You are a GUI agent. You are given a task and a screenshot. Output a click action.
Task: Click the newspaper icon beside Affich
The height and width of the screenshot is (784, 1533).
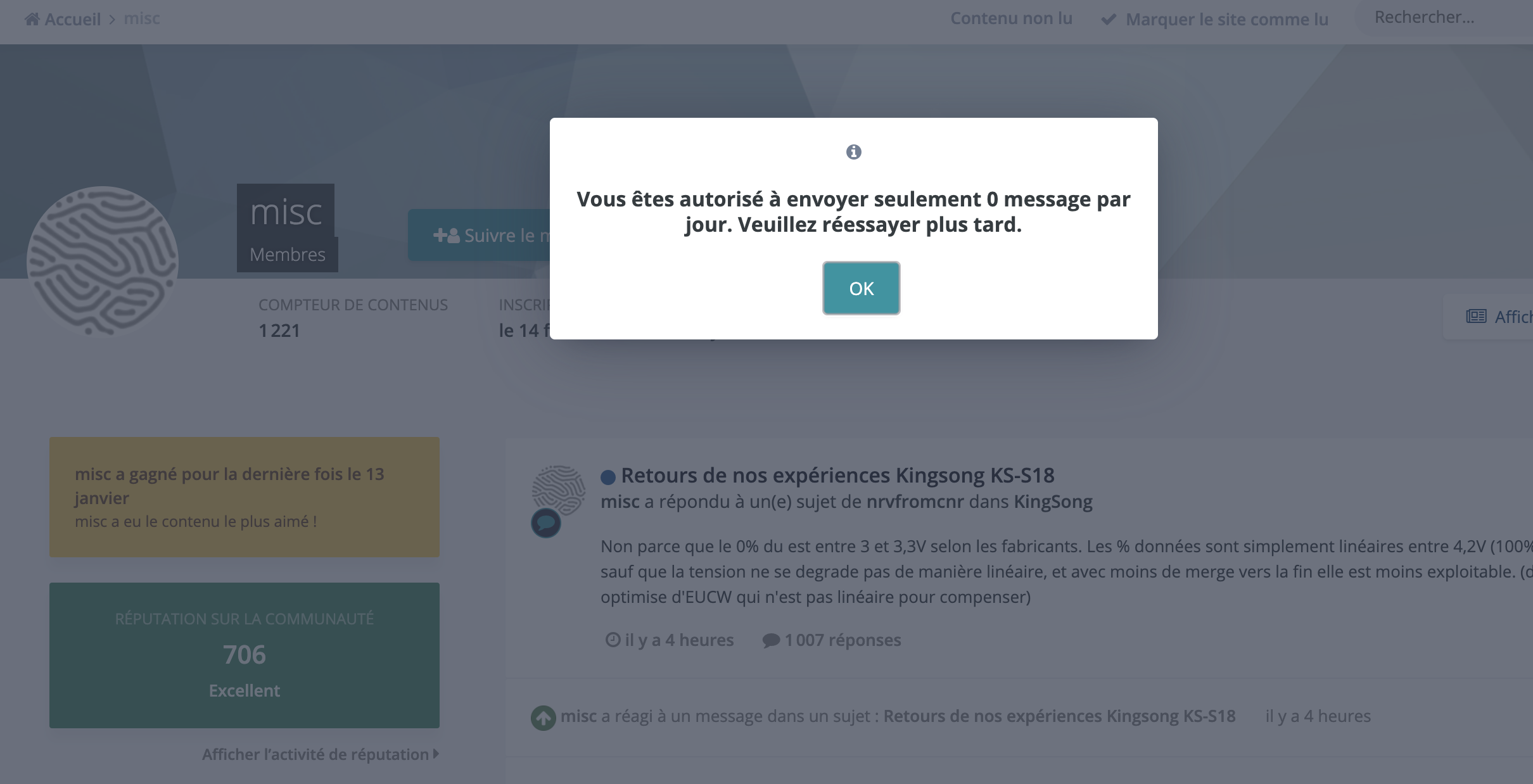(1476, 316)
